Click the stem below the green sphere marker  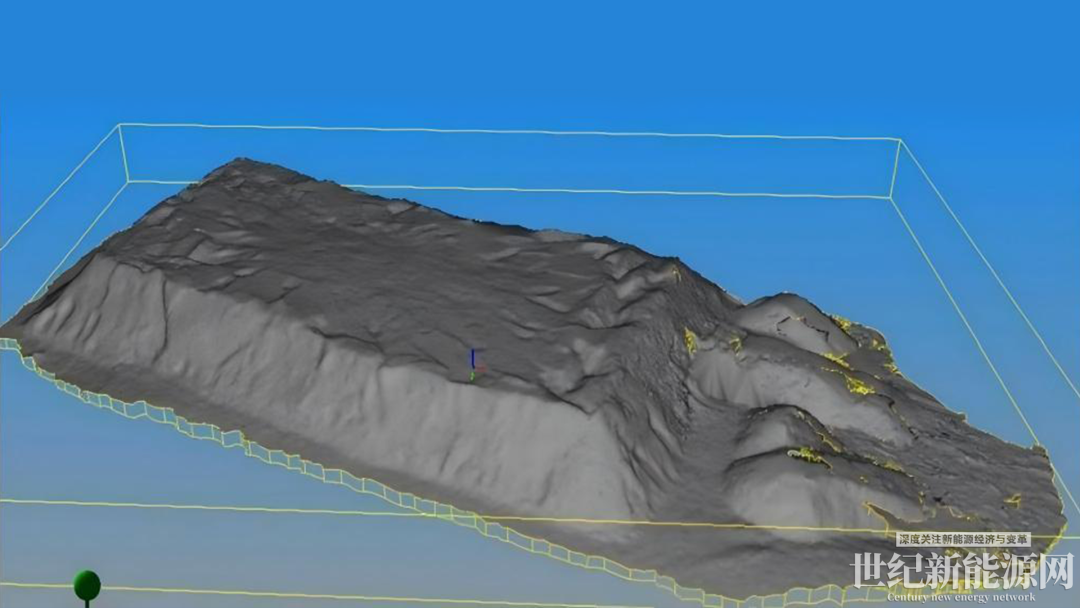pos(87,603)
